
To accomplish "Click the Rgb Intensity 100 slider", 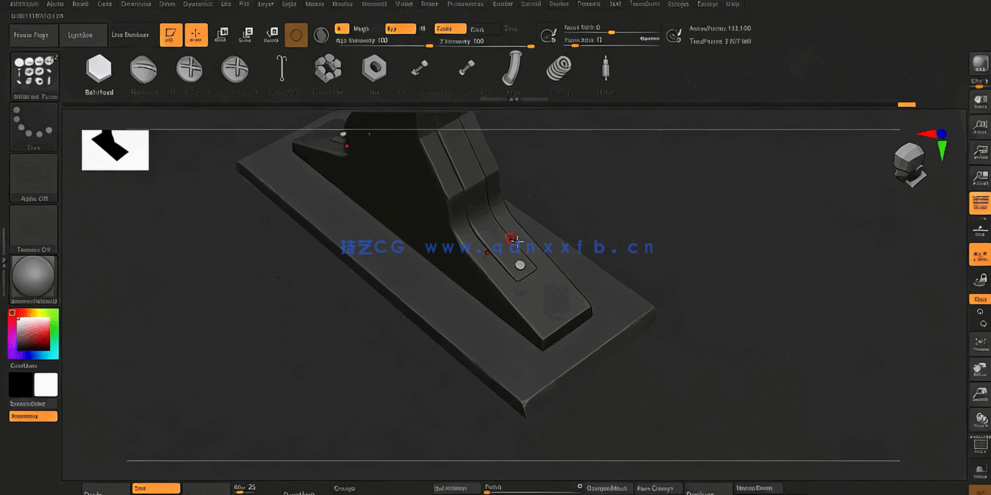I will tap(384, 42).
